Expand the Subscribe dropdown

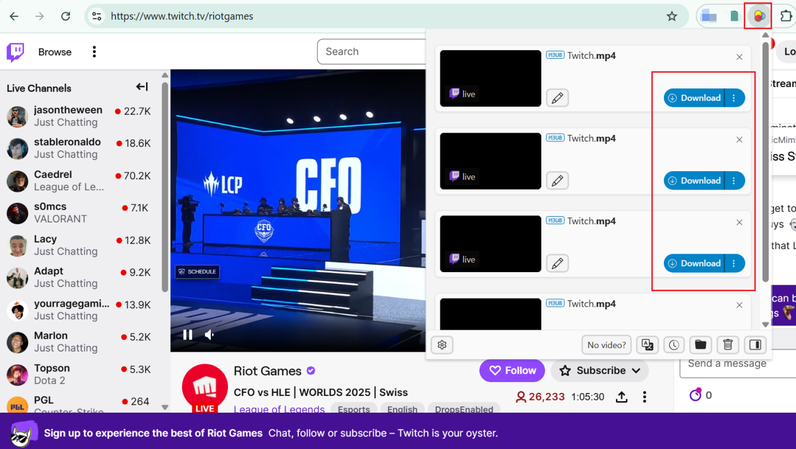600,371
